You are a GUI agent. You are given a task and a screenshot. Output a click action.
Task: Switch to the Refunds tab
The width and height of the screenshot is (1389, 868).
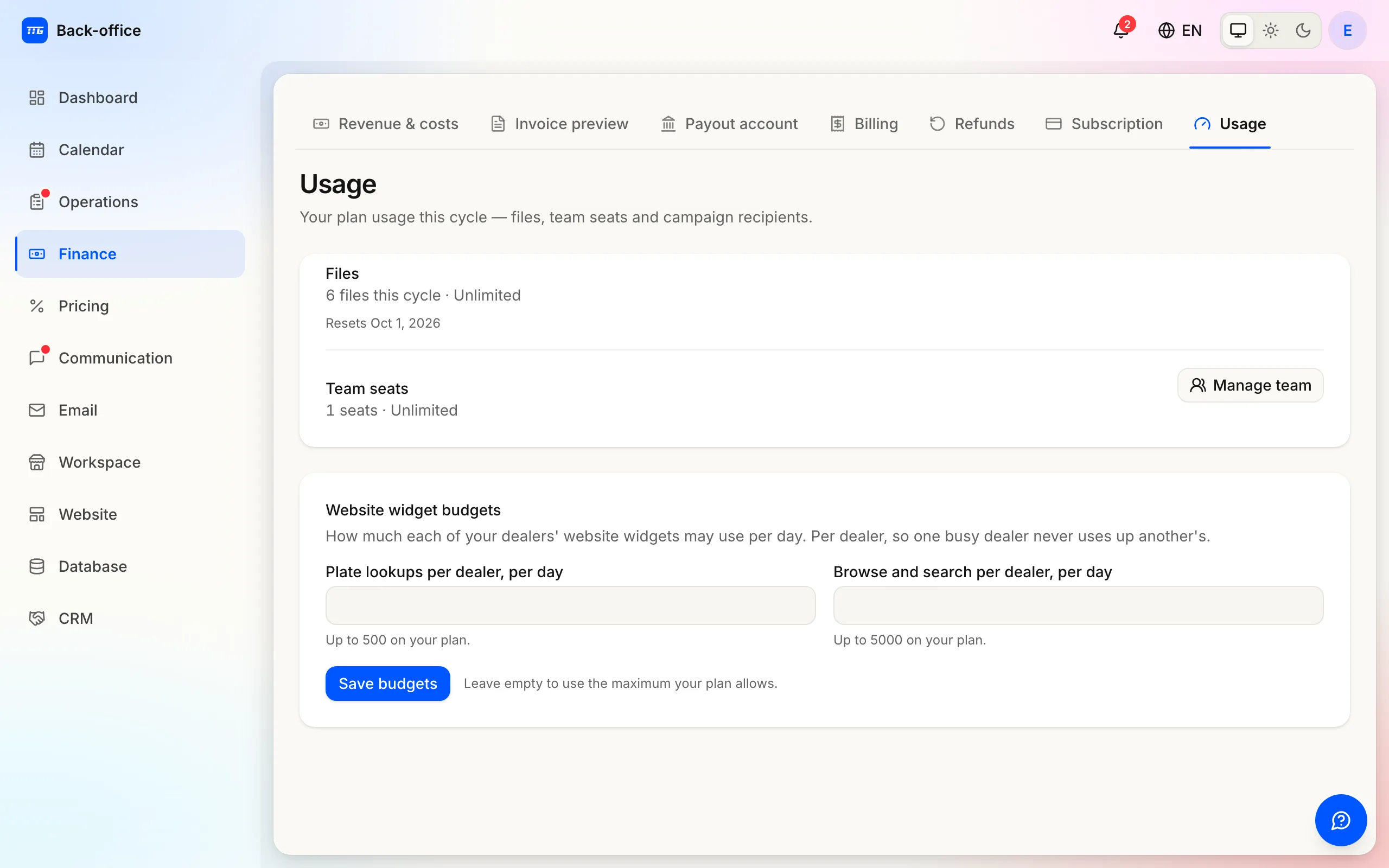[972, 124]
